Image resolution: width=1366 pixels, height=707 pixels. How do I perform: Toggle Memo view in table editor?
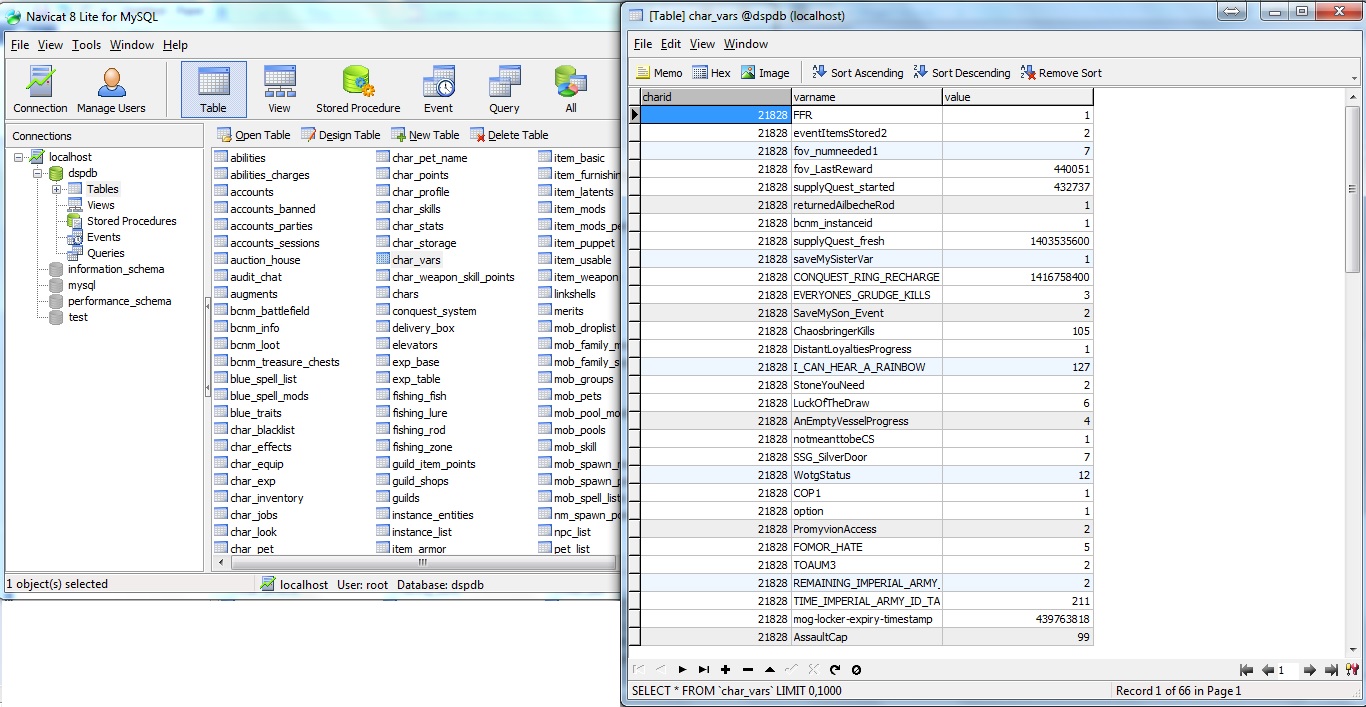660,73
